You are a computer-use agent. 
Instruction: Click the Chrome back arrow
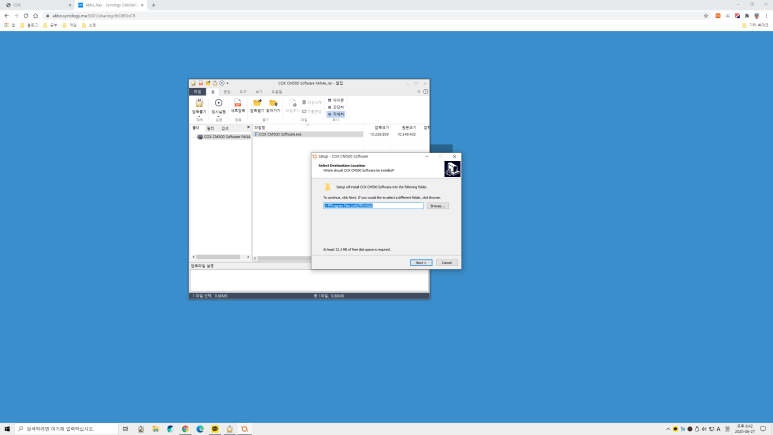6,16
